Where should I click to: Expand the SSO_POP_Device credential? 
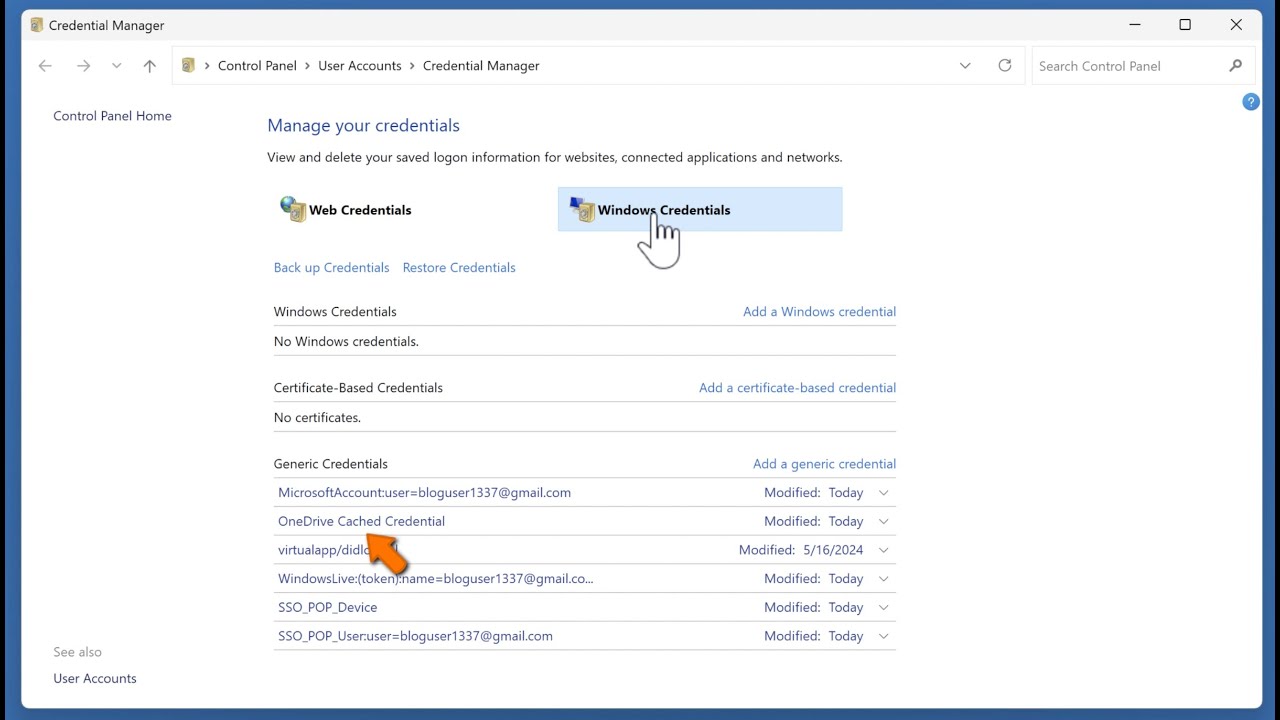tap(884, 607)
